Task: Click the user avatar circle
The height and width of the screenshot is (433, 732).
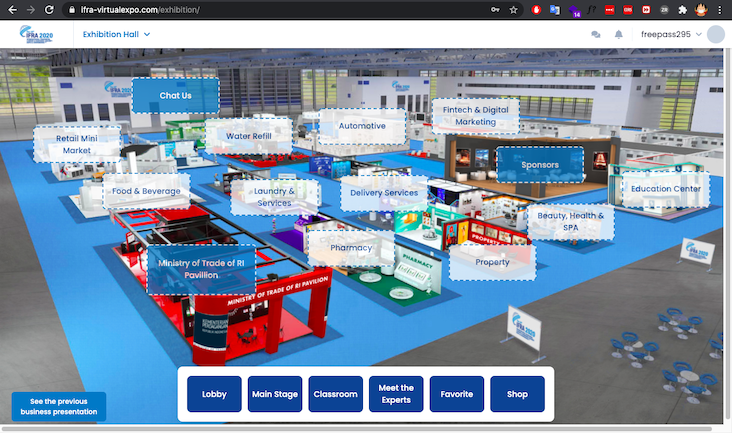Action: click(716, 34)
